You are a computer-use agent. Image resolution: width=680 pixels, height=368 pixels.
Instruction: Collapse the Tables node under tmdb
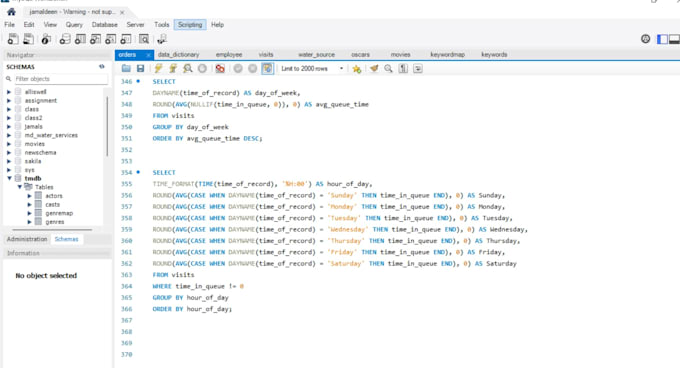pos(20,187)
